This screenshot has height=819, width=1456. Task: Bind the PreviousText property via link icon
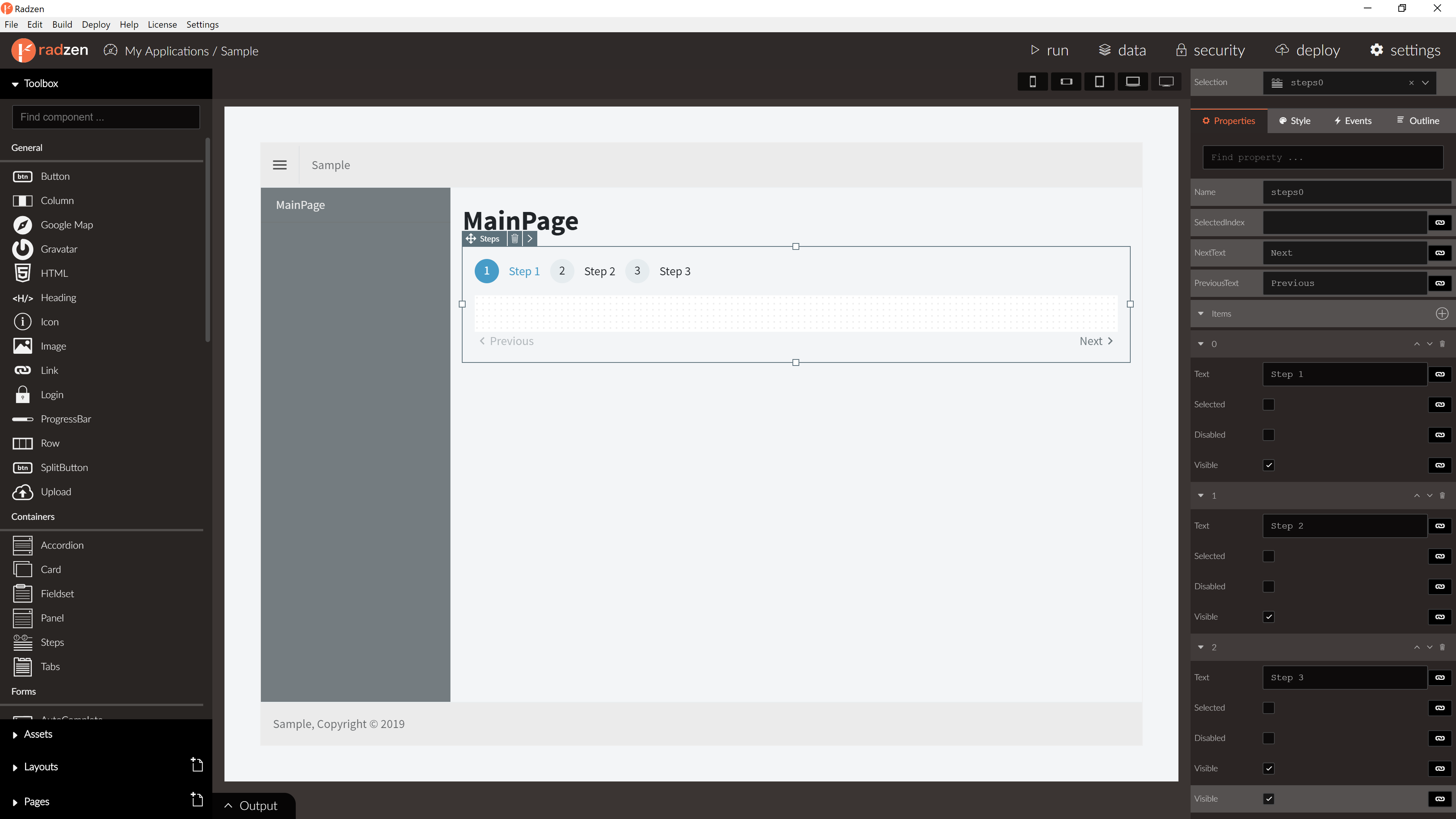pyautogui.click(x=1440, y=283)
